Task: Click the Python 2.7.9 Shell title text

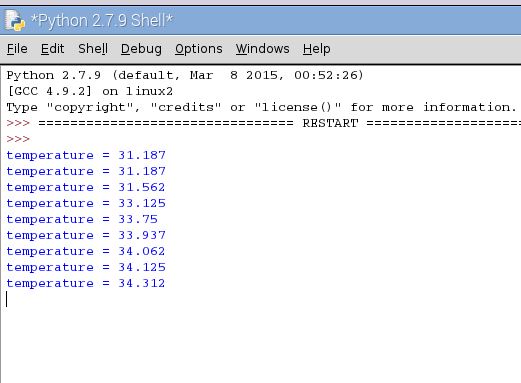Action: click(102, 20)
